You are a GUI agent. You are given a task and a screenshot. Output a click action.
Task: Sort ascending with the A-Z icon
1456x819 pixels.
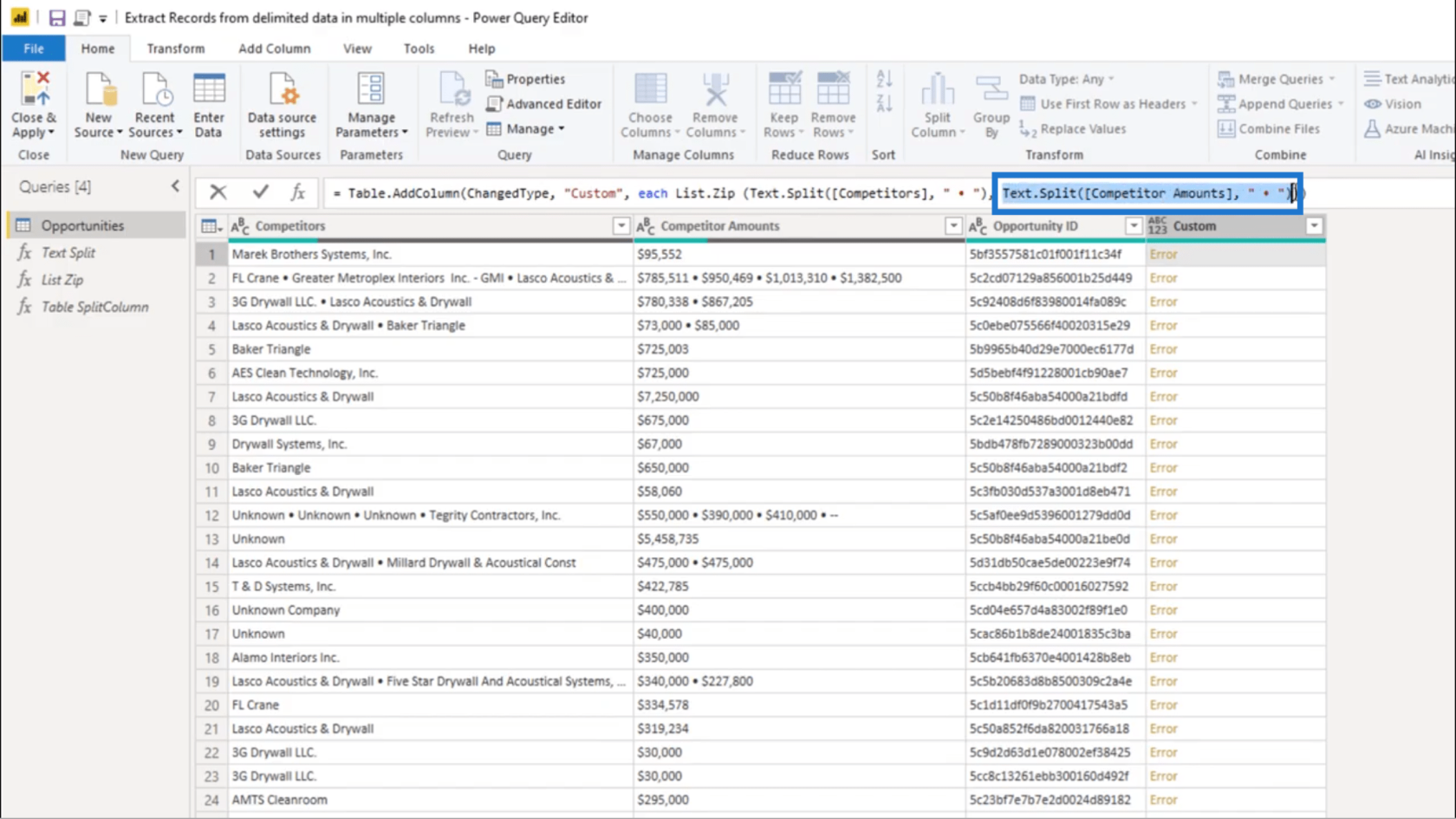click(884, 80)
